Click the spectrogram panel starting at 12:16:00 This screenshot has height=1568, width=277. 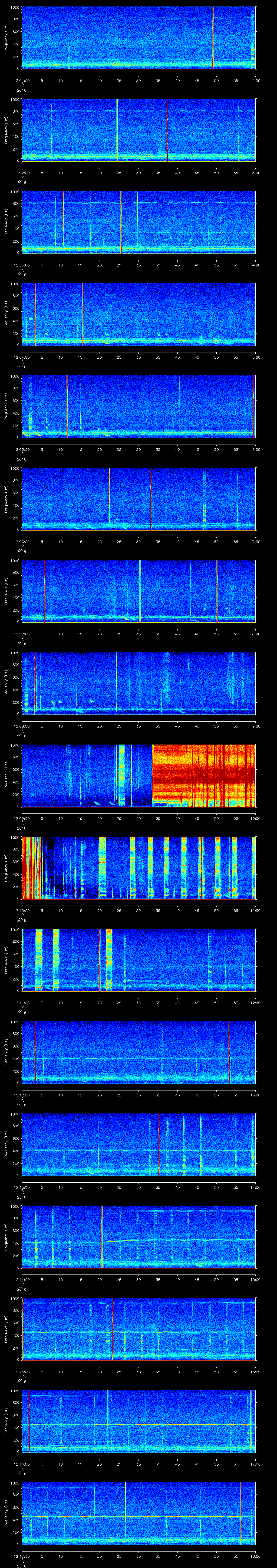click(x=139, y=1421)
